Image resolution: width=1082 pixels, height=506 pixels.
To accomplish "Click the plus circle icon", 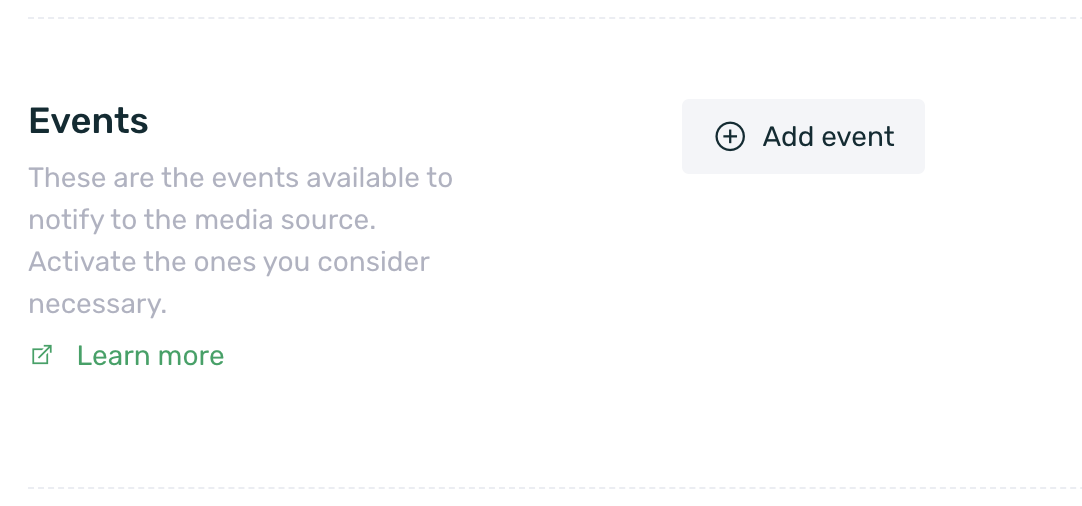I will pyautogui.click(x=730, y=137).
